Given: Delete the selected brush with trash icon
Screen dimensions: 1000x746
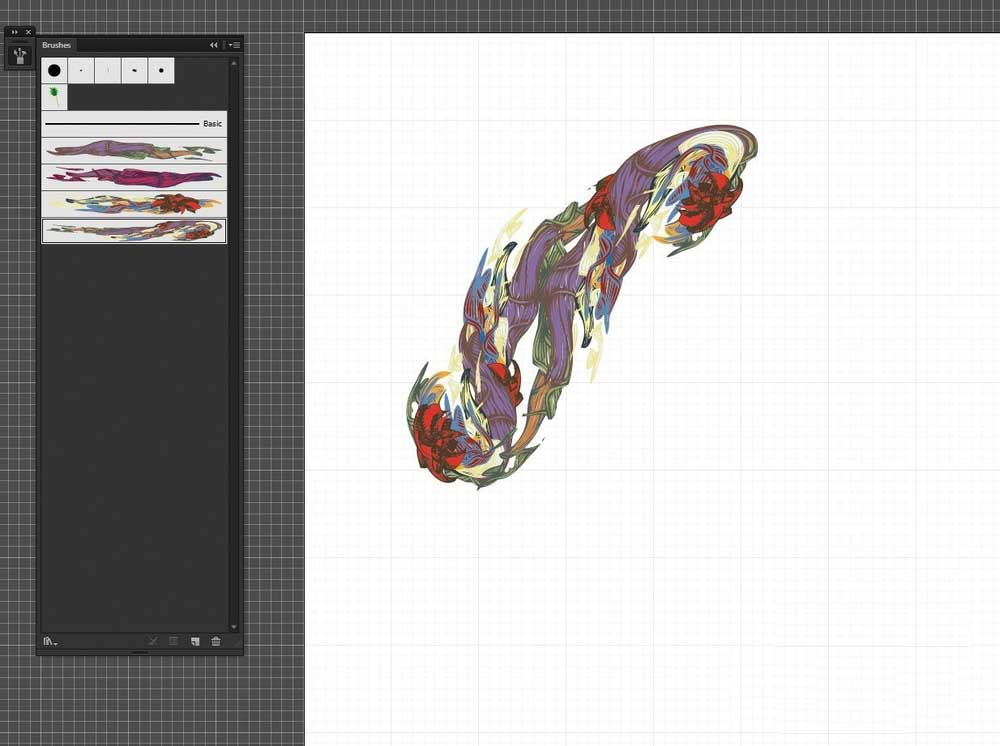Looking at the screenshot, I should click(x=216, y=641).
